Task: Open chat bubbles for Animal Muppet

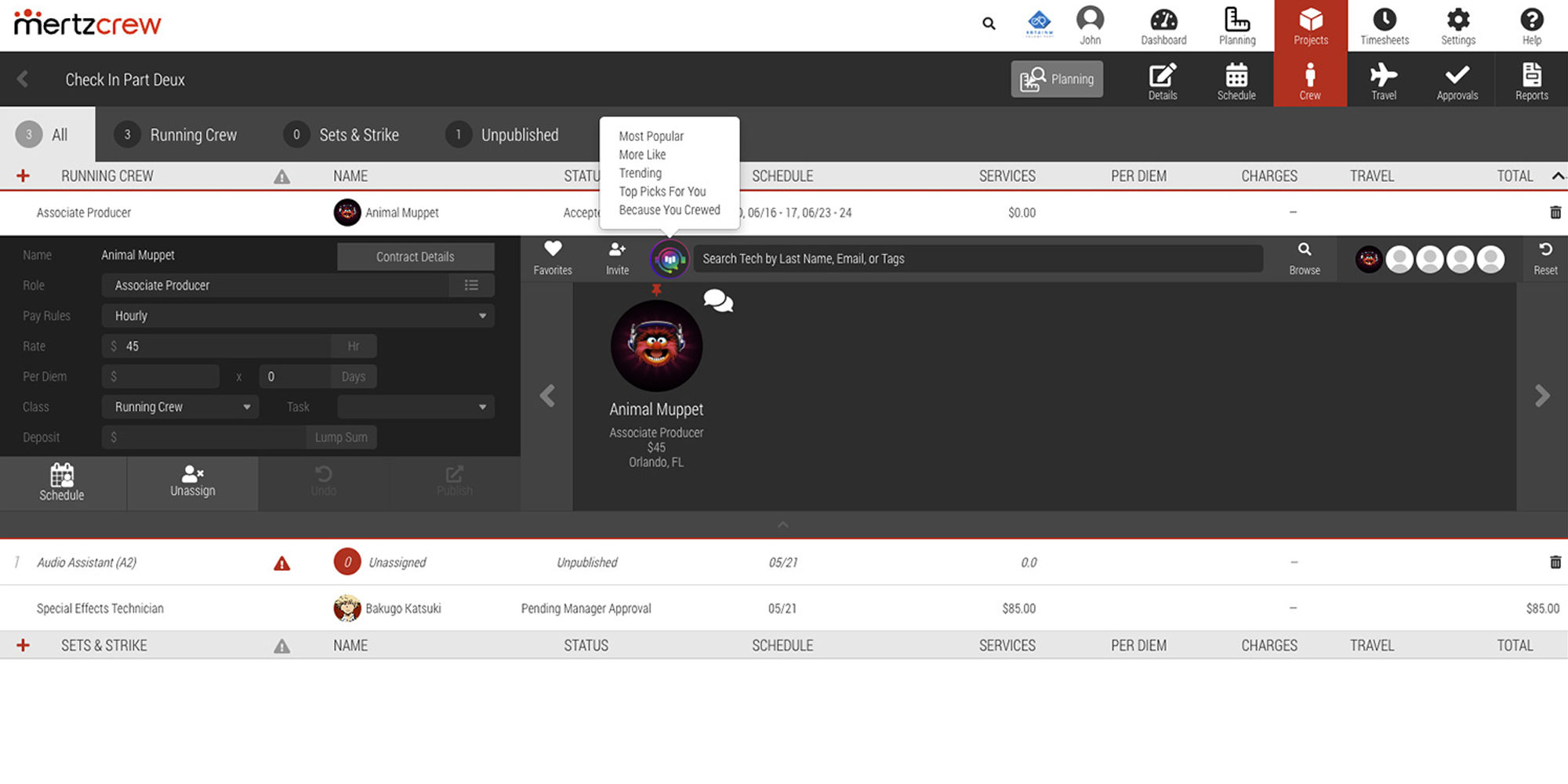Action: (718, 301)
